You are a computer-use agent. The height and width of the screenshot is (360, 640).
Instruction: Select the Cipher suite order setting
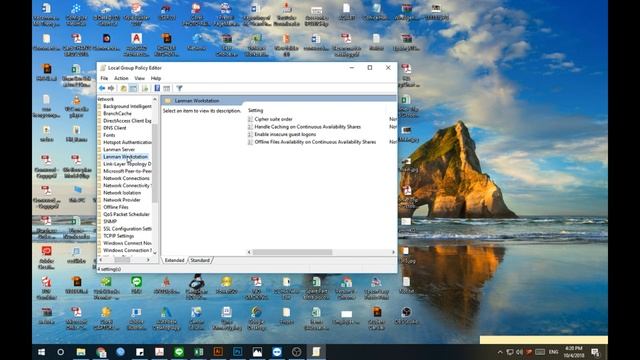[273, 119]
